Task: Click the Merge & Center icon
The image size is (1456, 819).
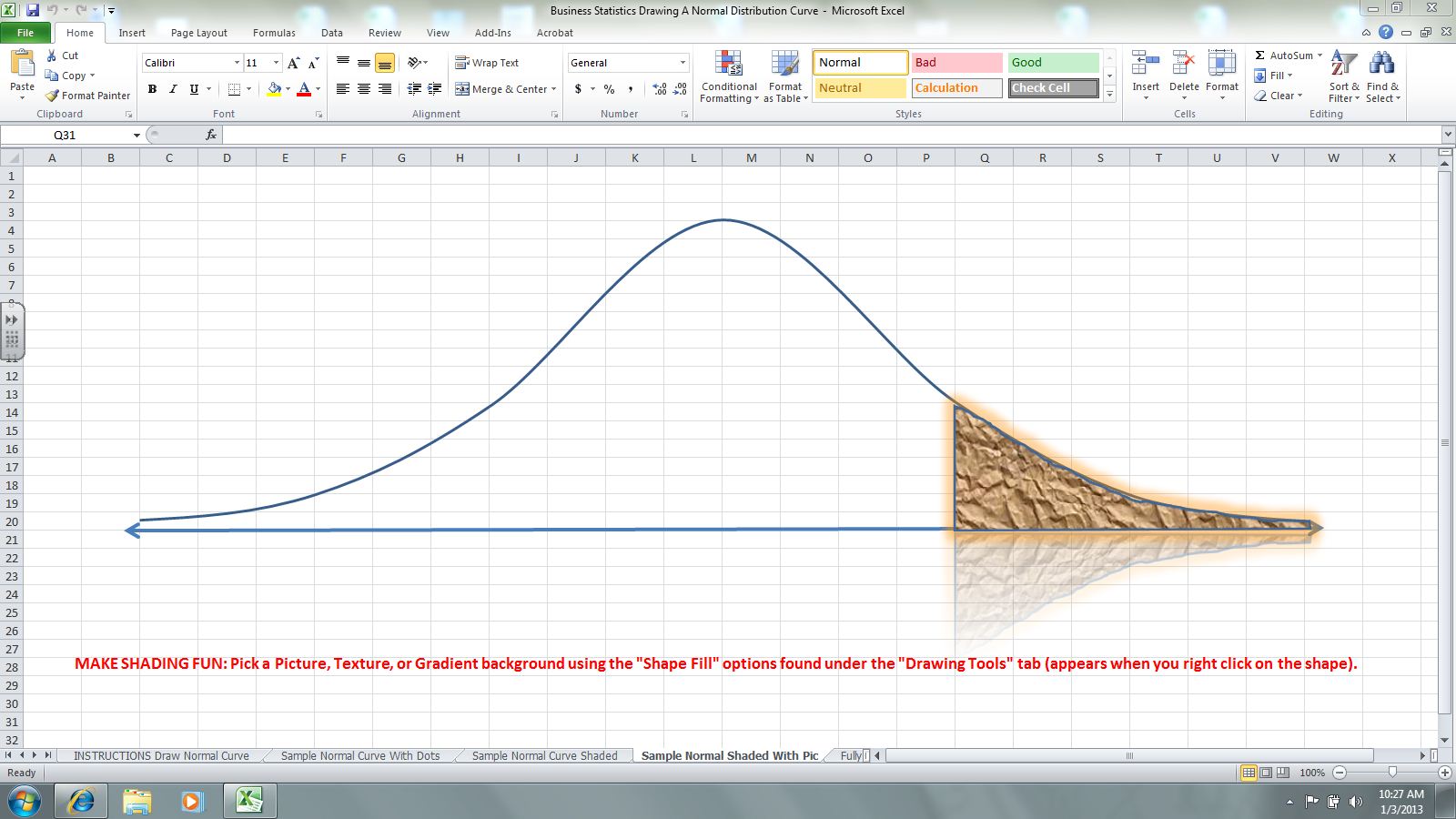Action: 462,89
